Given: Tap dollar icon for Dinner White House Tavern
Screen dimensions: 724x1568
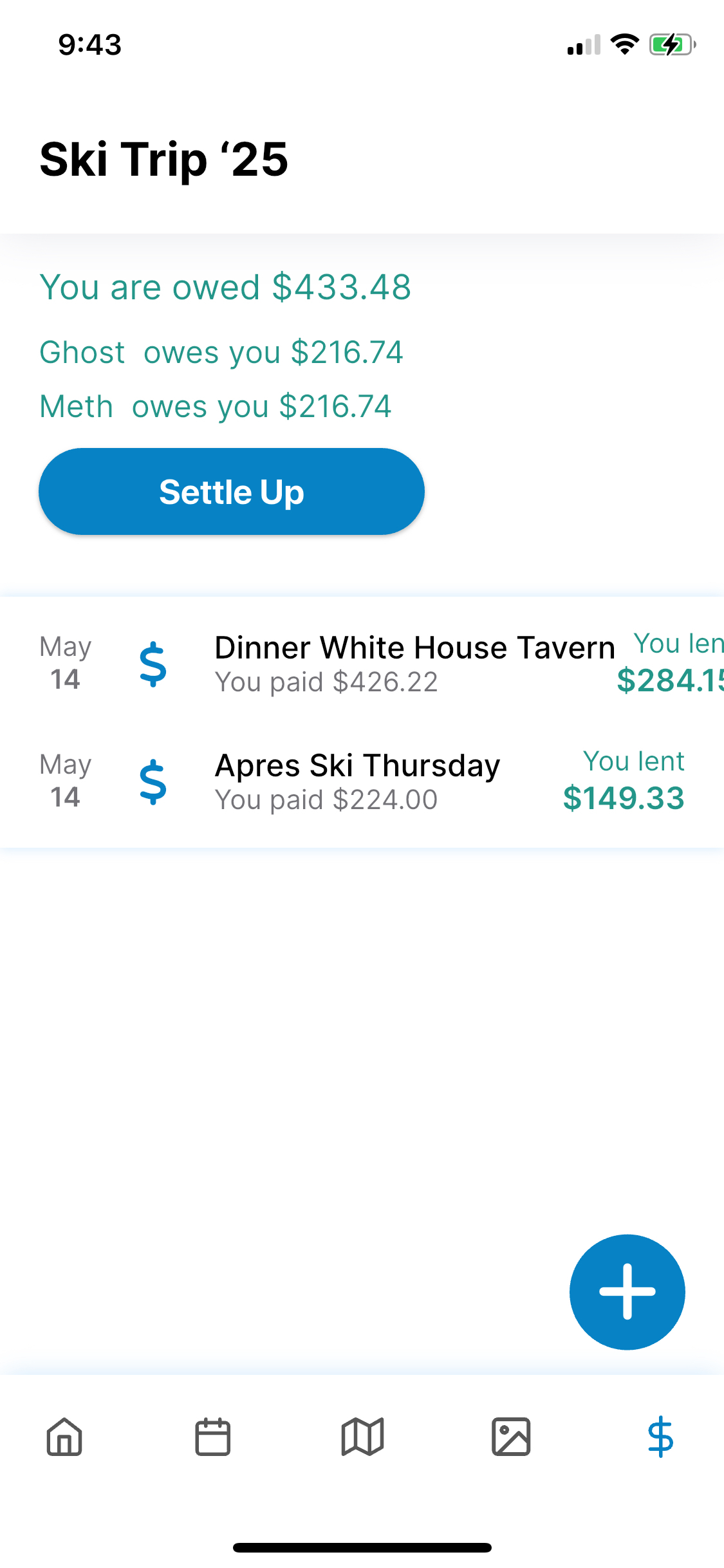Looking at the screenshot, I should (153, 664).
